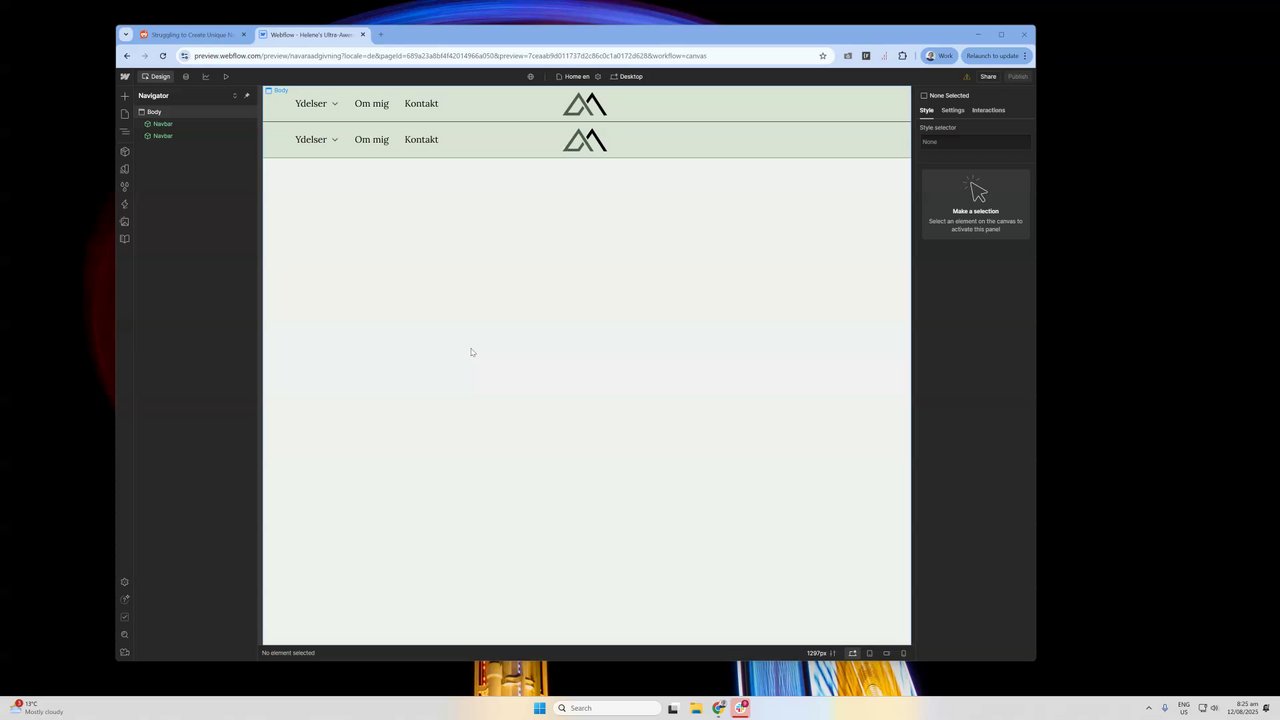Reload the page in Chrome
The image size is (1280, 720).
pos(163,56)
